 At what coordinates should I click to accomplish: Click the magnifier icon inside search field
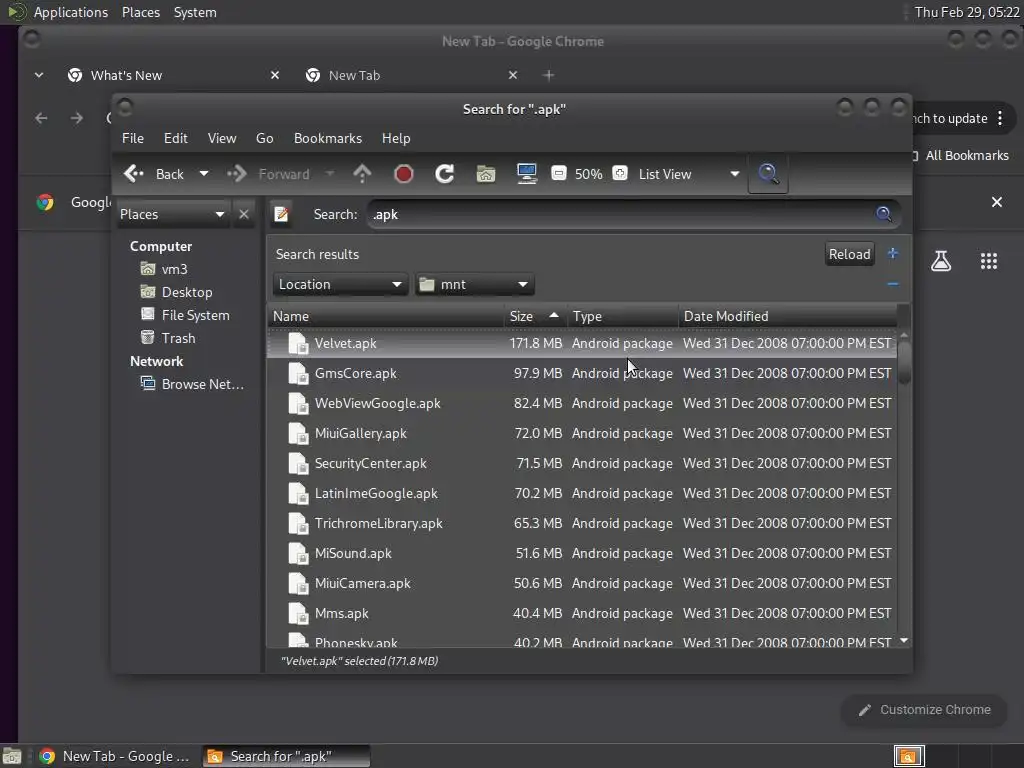tap(884, 214)
